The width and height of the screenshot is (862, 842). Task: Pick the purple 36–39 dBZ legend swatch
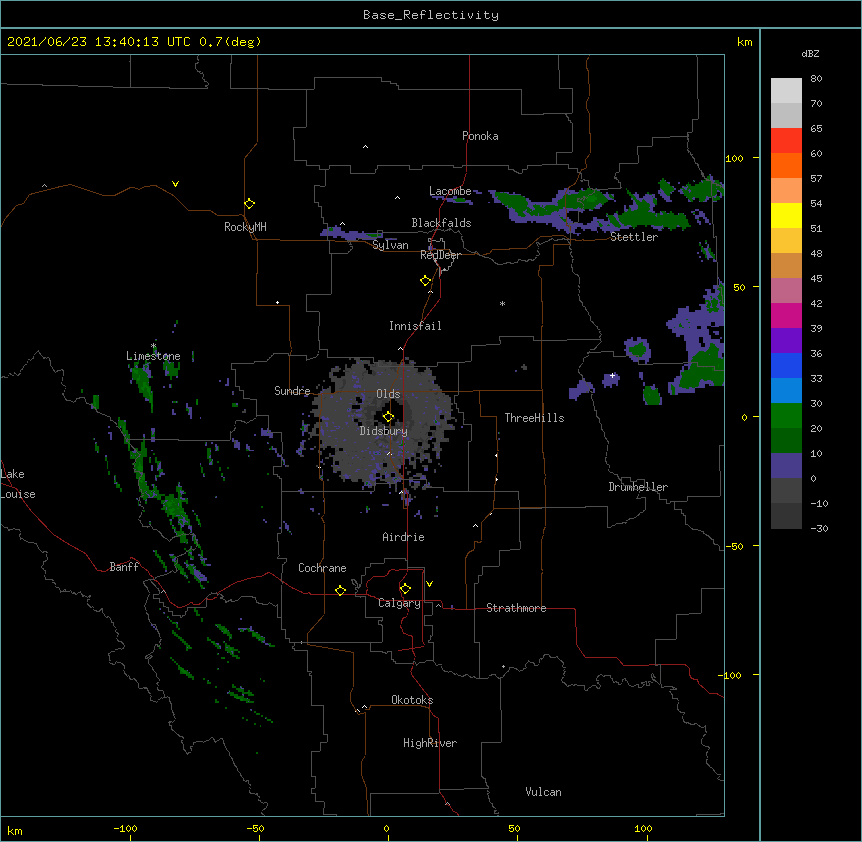pos(786,341)
